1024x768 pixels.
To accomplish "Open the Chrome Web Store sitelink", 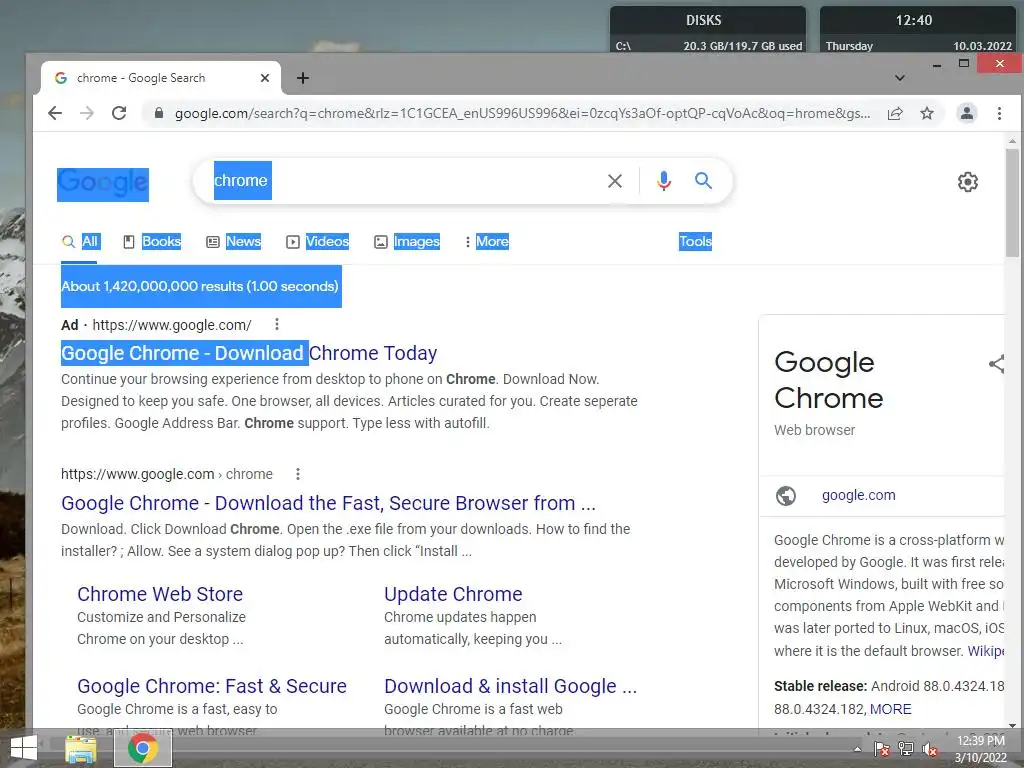I will click(160, 594).
